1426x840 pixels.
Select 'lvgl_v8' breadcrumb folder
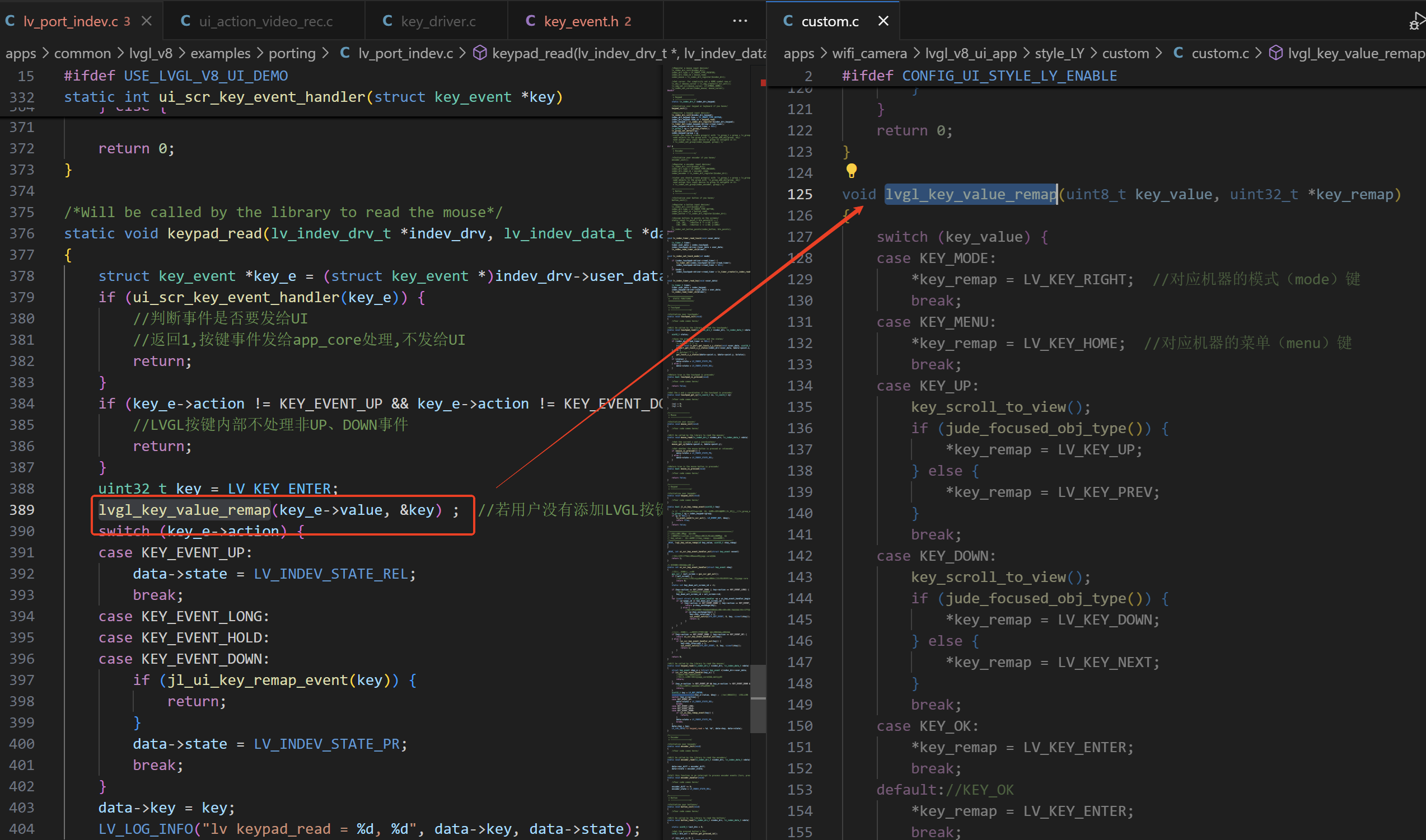[151, 53]
